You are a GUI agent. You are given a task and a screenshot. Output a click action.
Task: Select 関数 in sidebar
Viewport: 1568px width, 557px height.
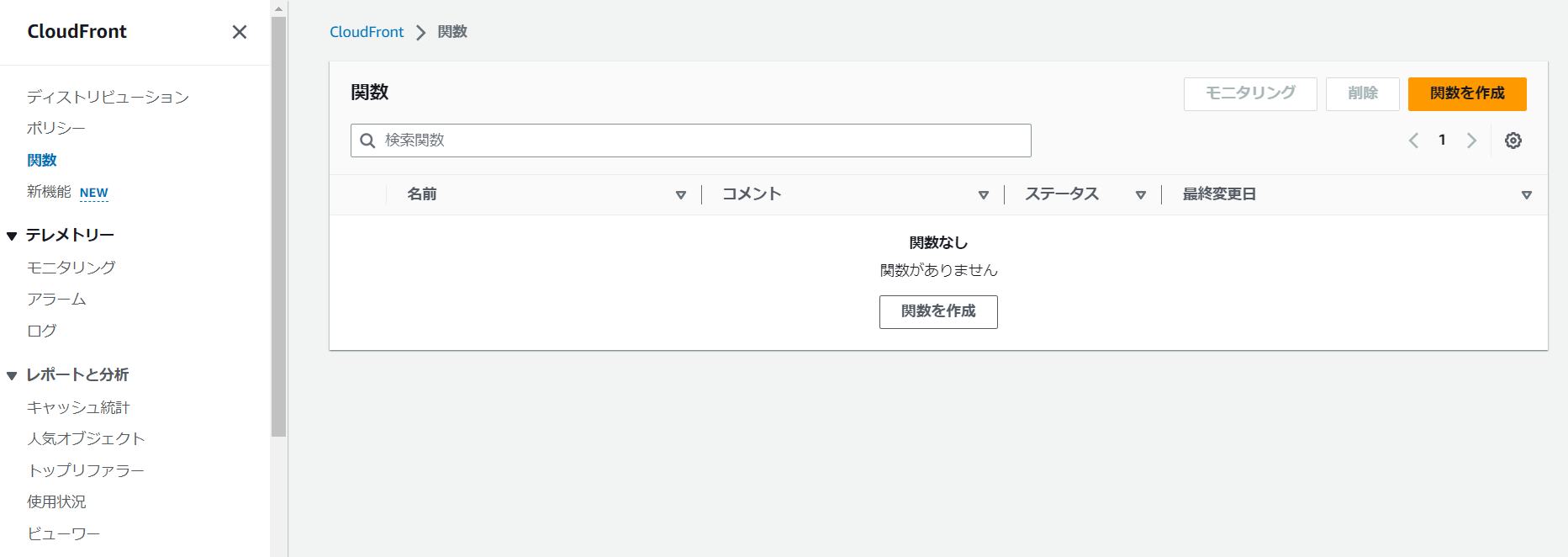(x=42, y=160)
